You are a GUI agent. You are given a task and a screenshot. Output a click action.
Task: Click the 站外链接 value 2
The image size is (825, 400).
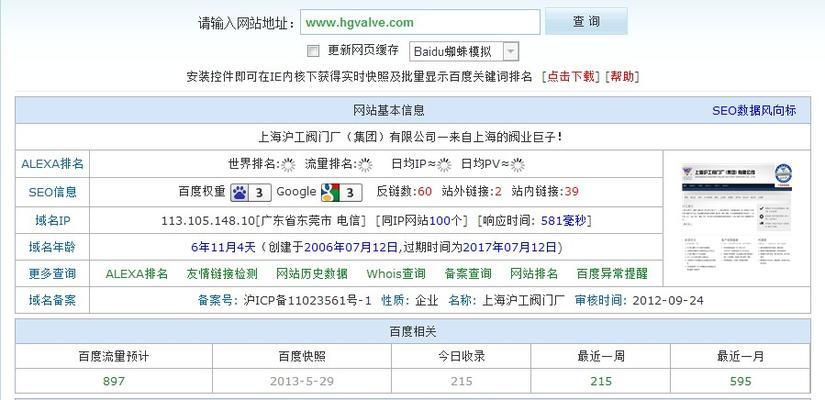click(x=498, y=192)
